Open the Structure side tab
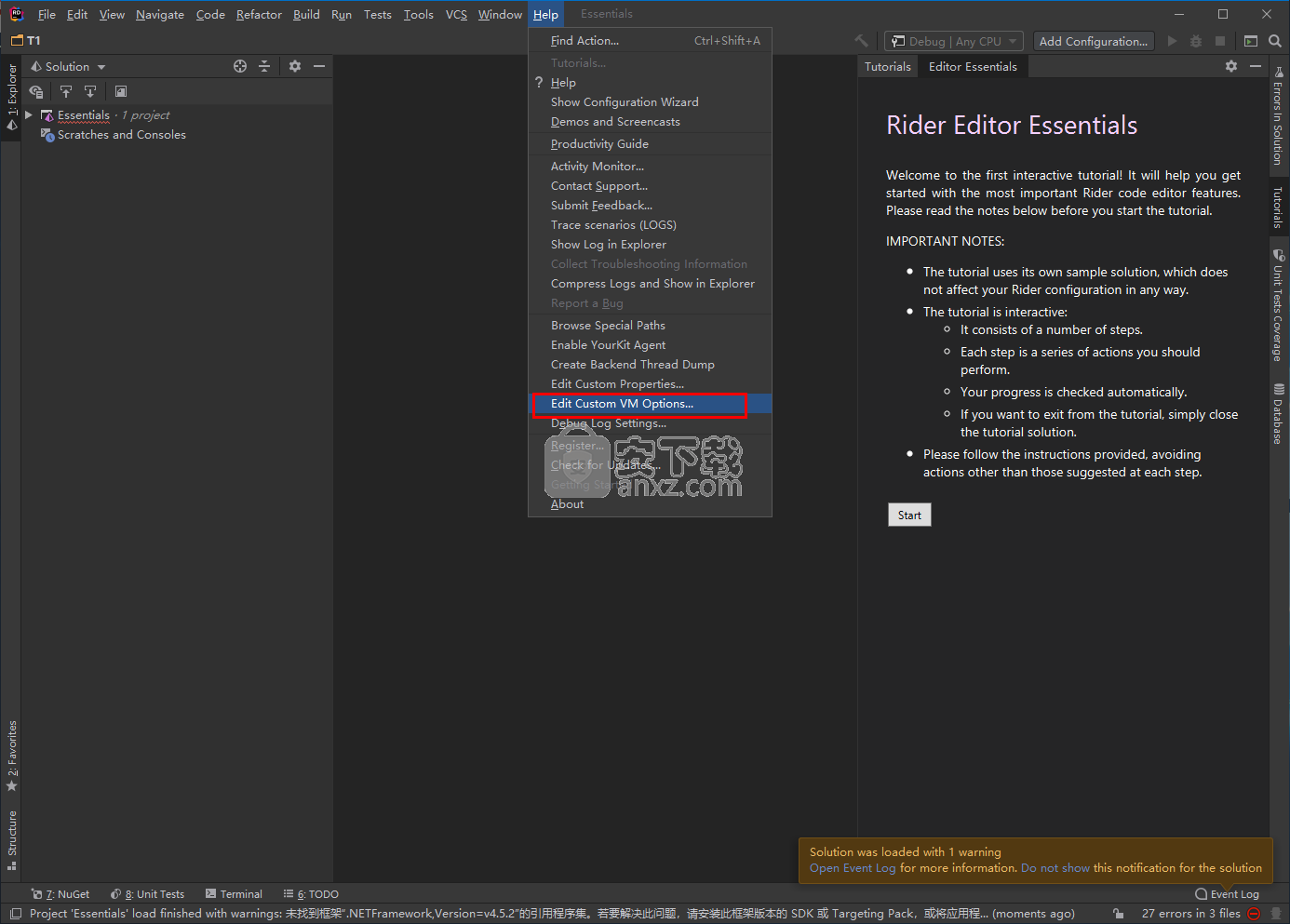 [x=11, y=841]
